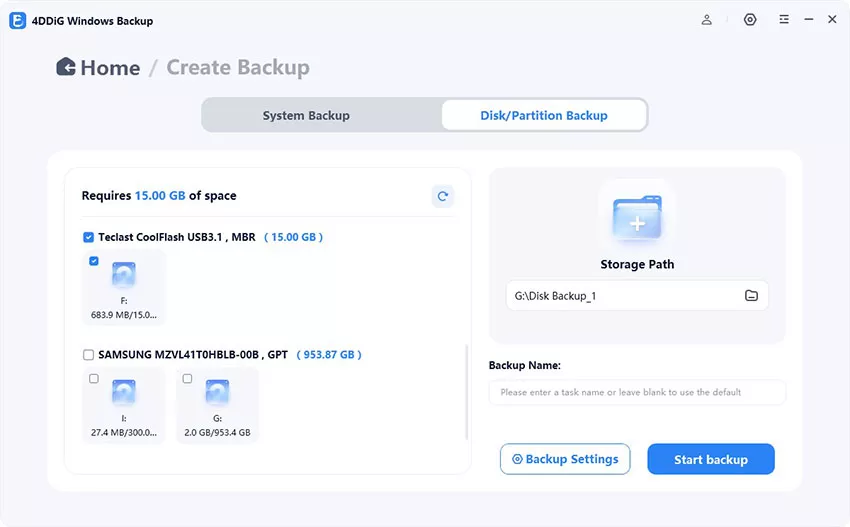The image size is (850, 527).
Task: Click the SAMSUNG MZVL41T0HBLB-00B , GPT label
Action: click(193, 355)
